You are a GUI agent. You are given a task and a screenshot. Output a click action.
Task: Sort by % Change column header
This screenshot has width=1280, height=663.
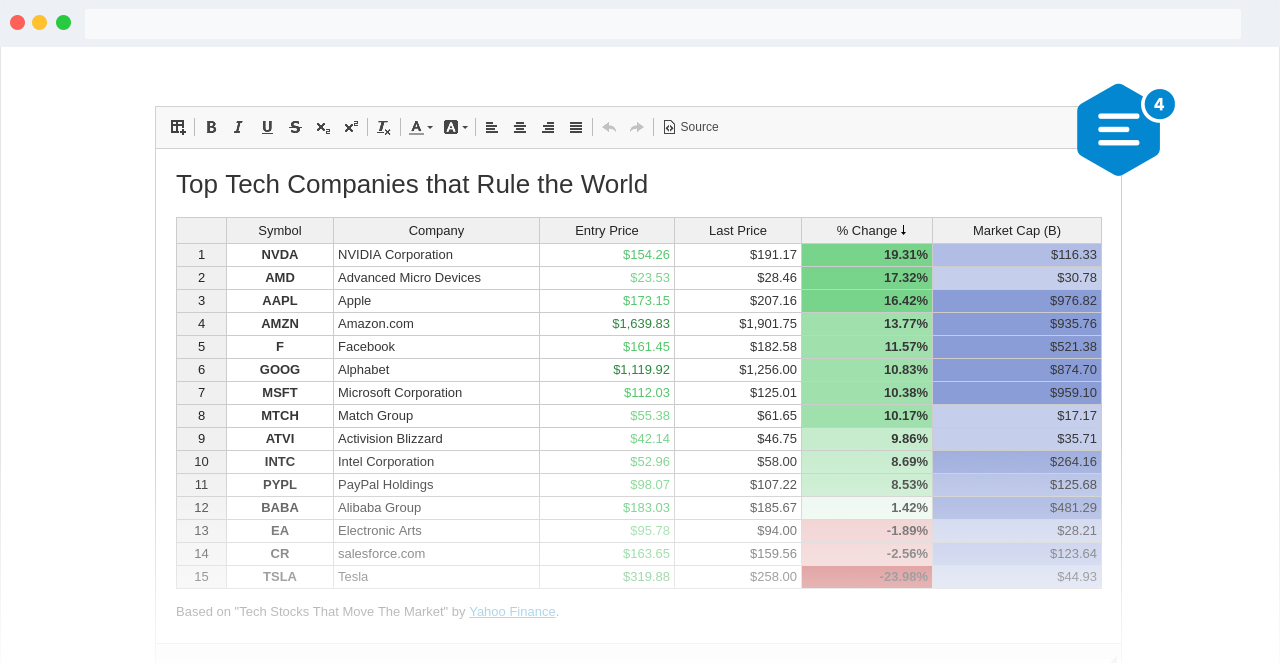[x=867, y=230]
